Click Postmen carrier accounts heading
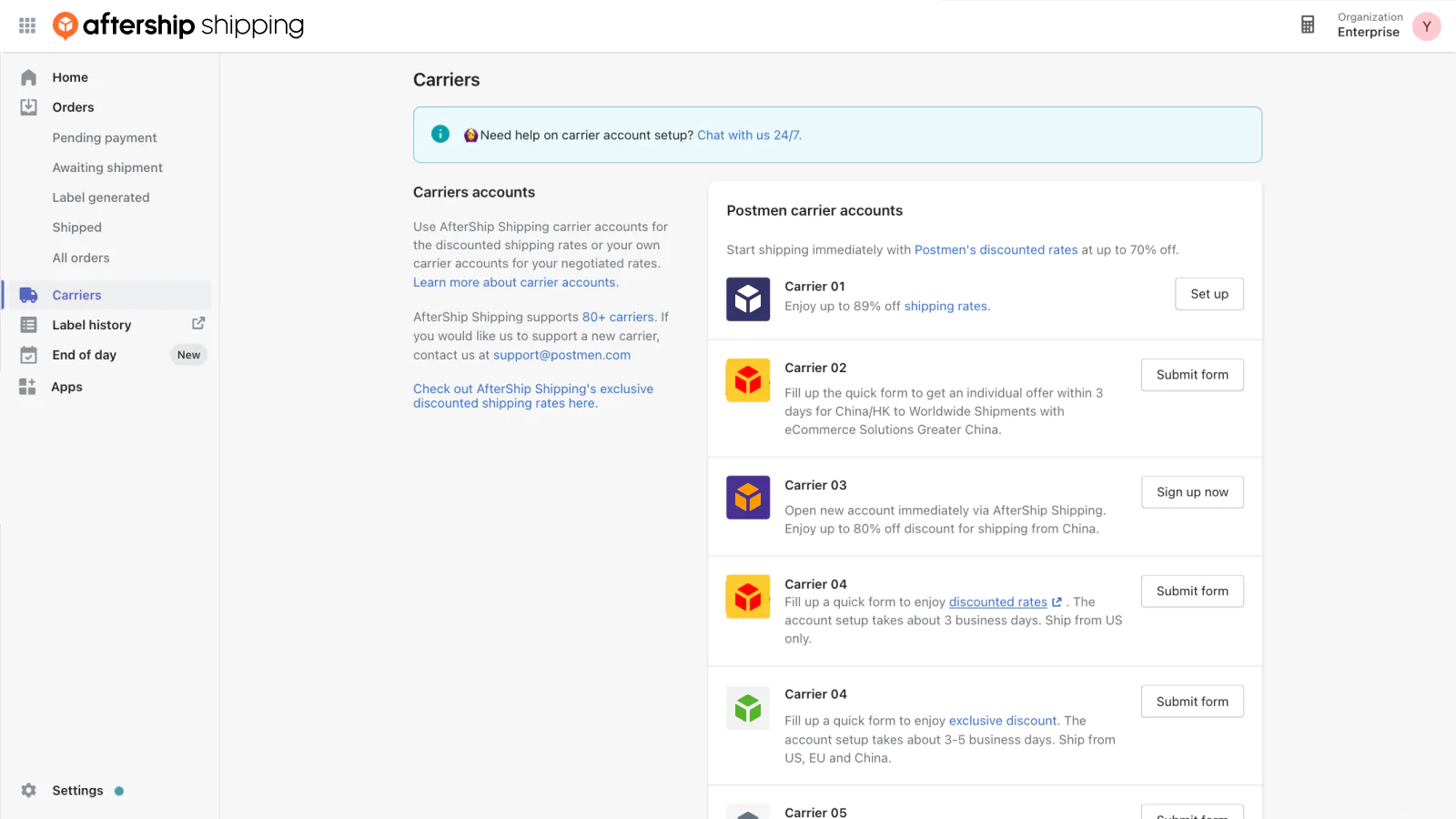The image size is (1456, 819). click(814, 210)
